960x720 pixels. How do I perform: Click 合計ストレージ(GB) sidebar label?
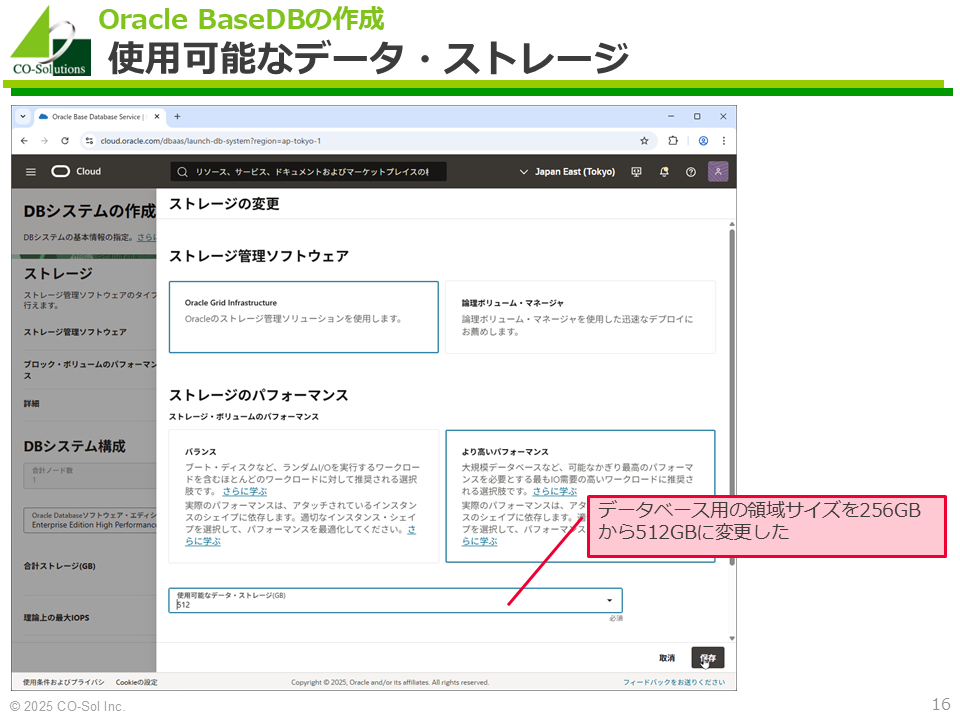coord(59,566)
